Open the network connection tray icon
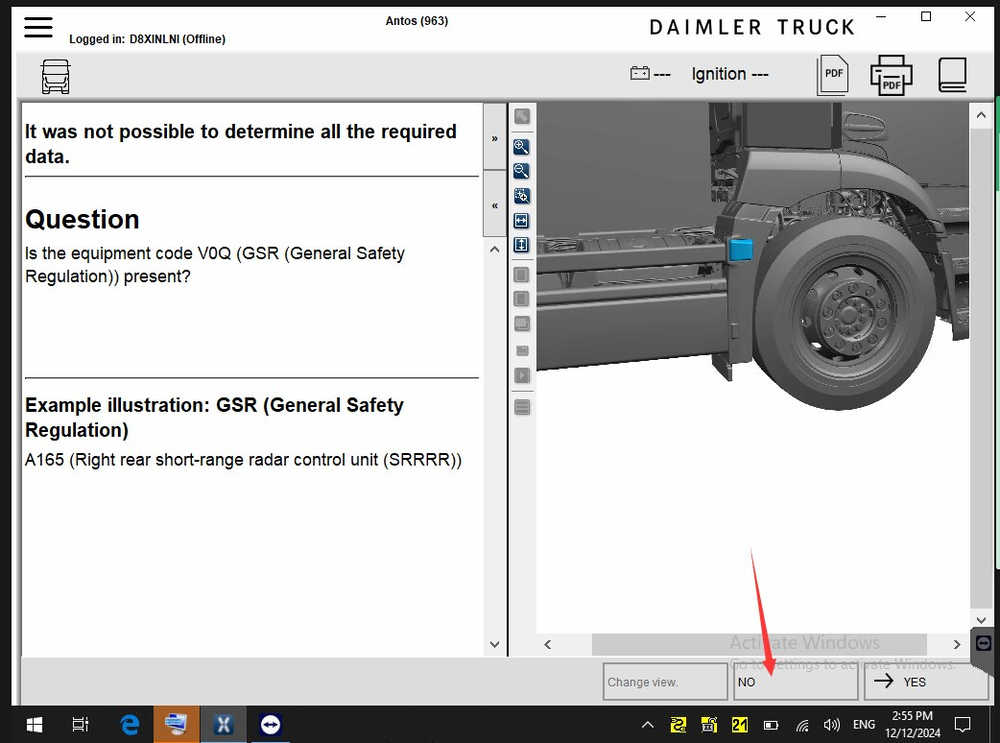Image resolution: width=1000 pixels, height=743 pixels. [x=802, y=725]
